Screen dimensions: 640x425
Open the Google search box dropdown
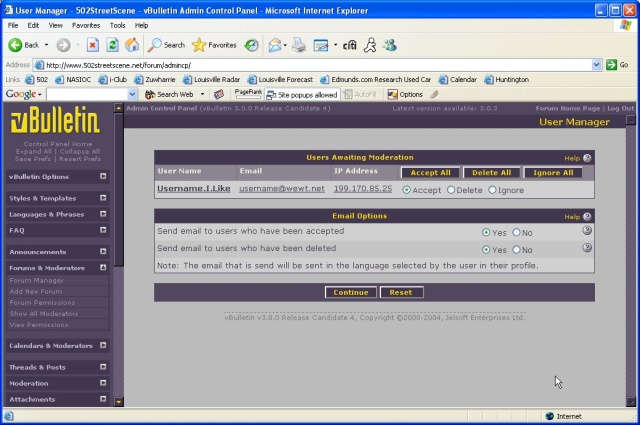(132, 95)
